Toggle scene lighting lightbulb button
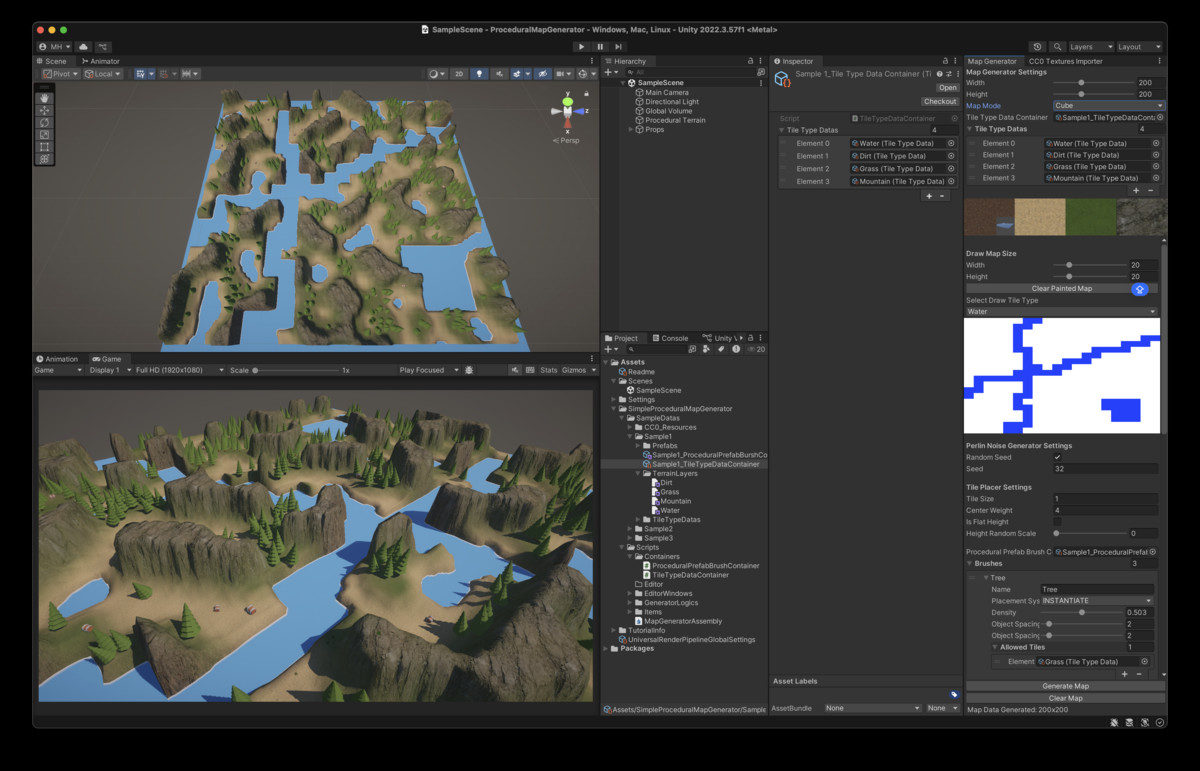The width and height of the screenshot is (1200, 771). point(479,74)
